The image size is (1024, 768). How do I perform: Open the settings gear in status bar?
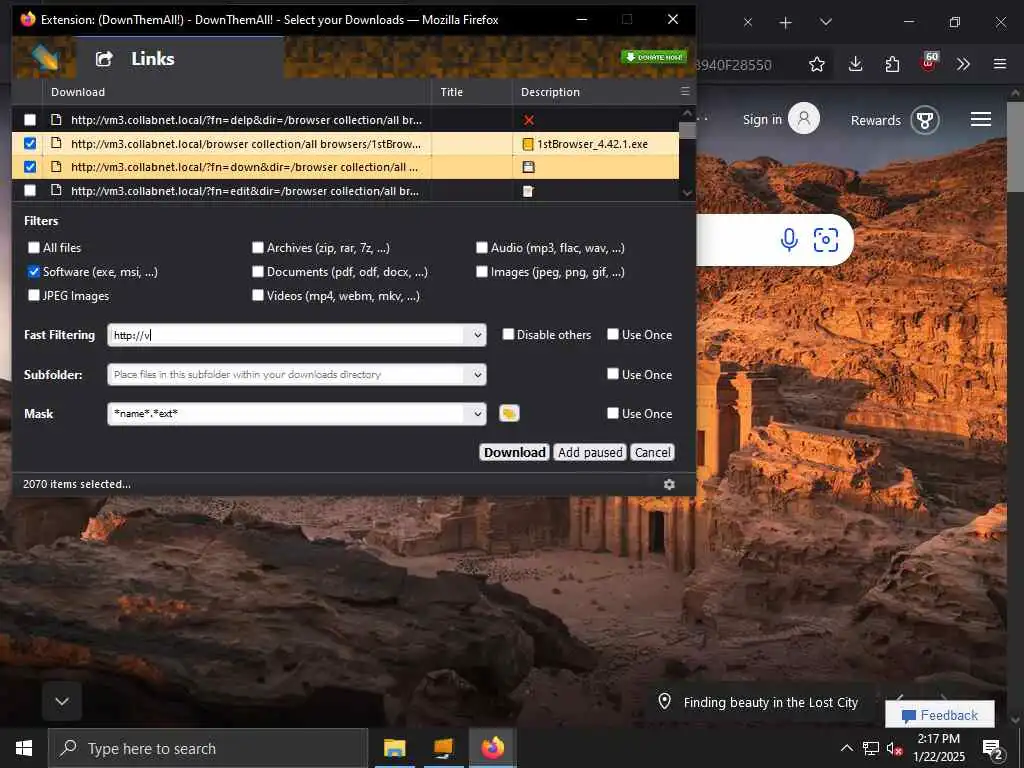[x=669, y=485]
